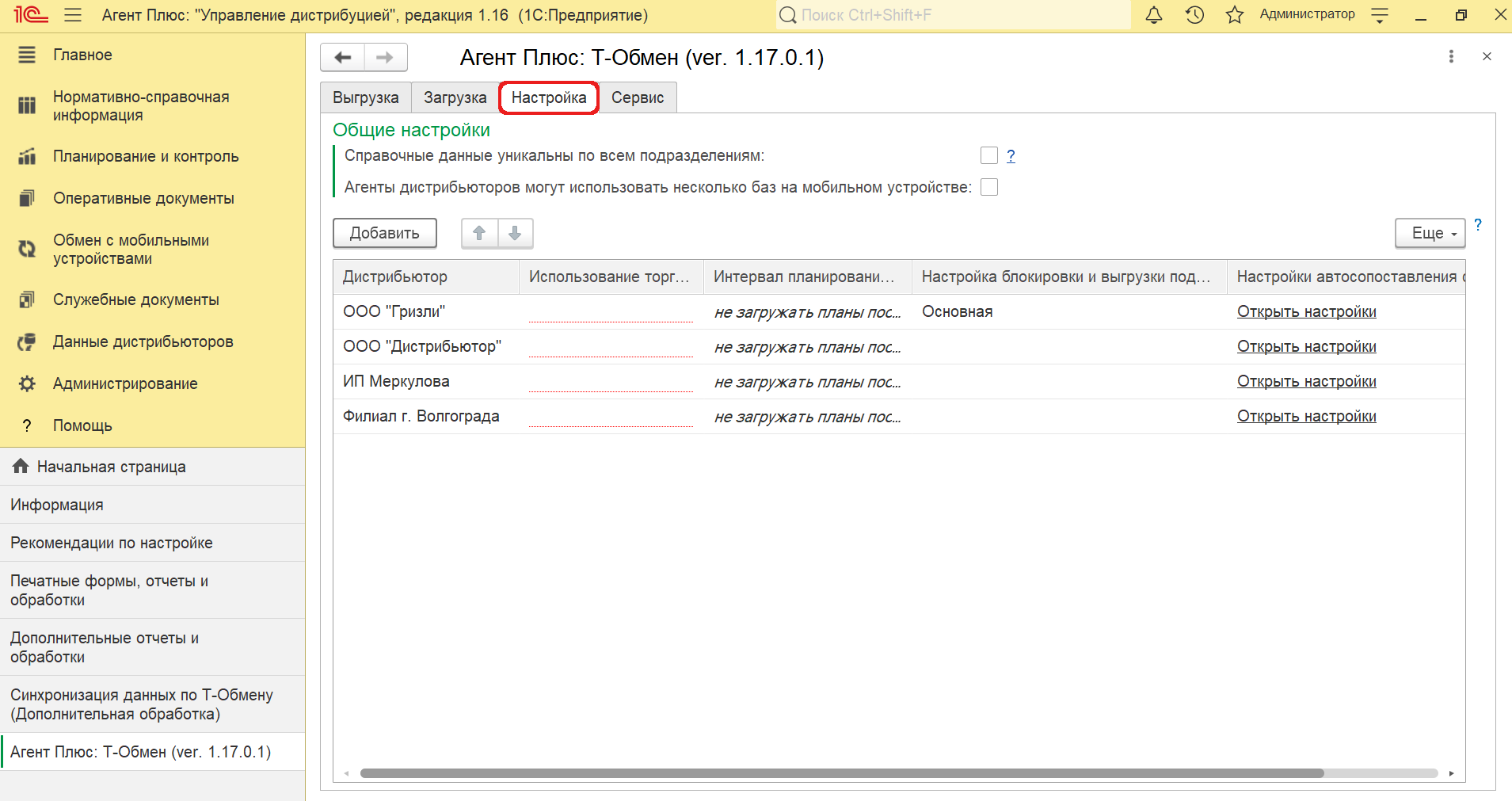Move row up with arrow button

[x=479, y=233]
